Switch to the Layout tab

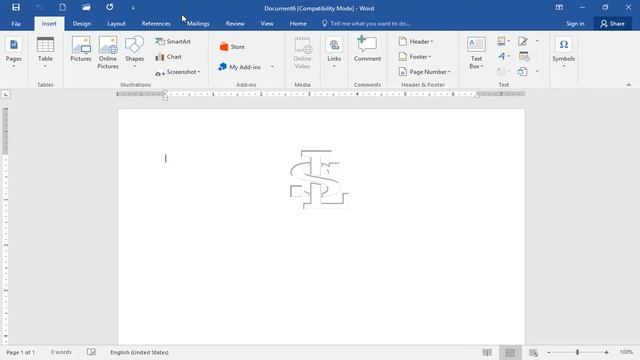pos(116,24)
